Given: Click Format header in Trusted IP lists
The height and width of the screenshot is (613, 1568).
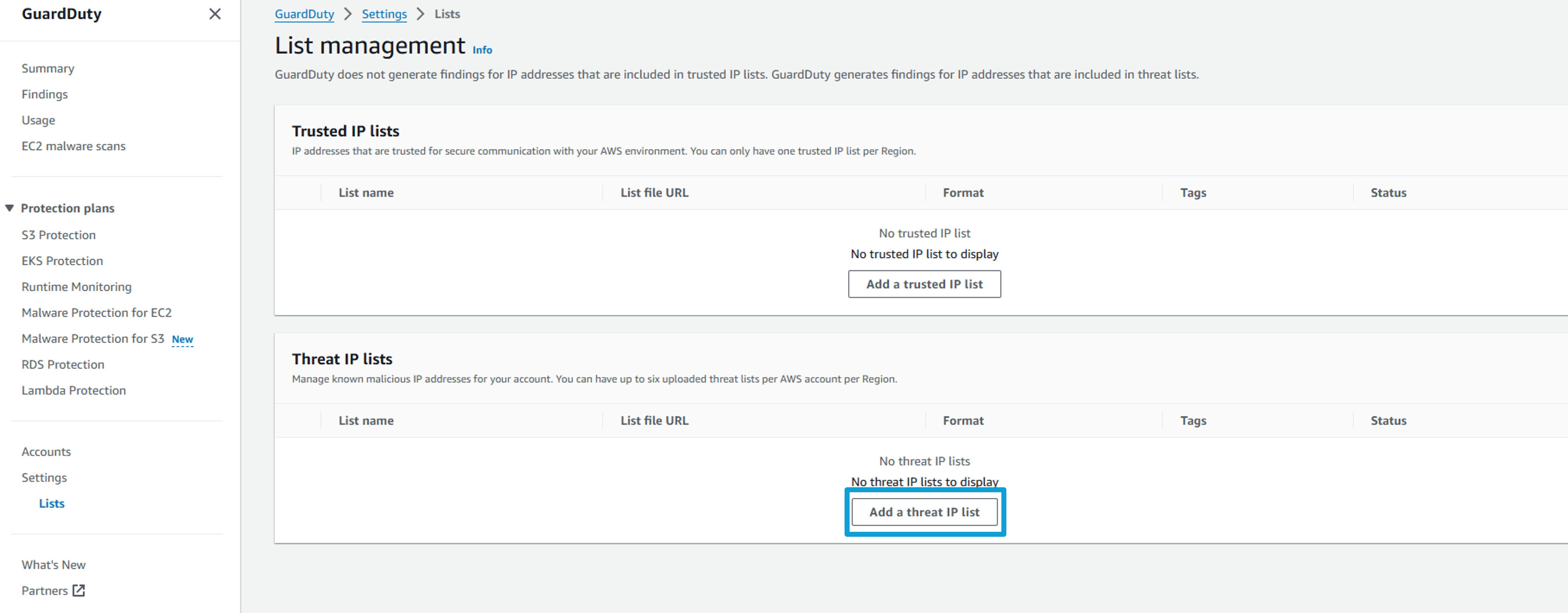Looking at the screenshot, I should (964, 193).
